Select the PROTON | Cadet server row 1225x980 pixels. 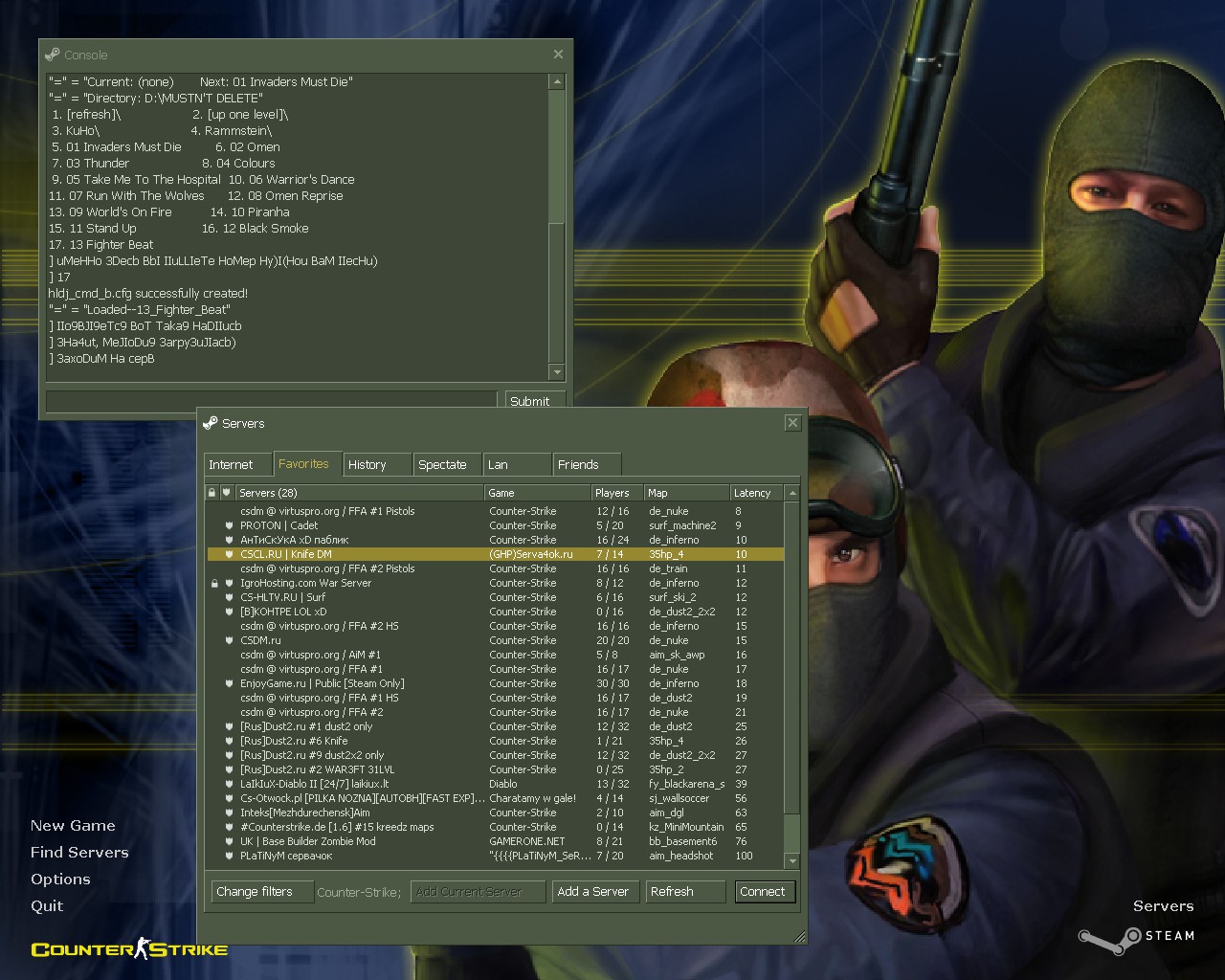(496, 525)
